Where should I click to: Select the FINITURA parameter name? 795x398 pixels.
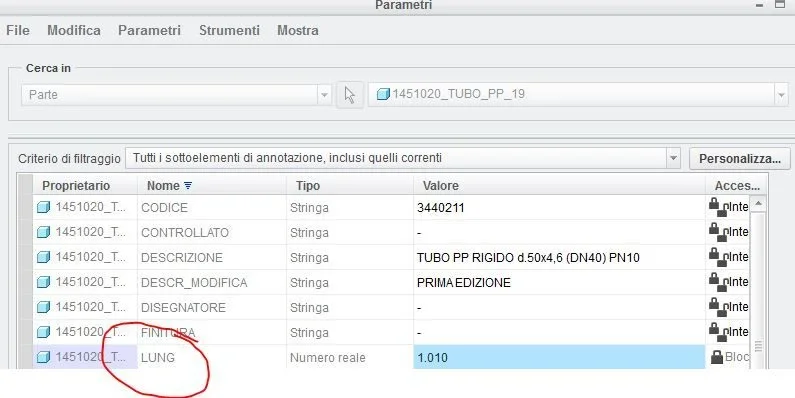[168, 333]
